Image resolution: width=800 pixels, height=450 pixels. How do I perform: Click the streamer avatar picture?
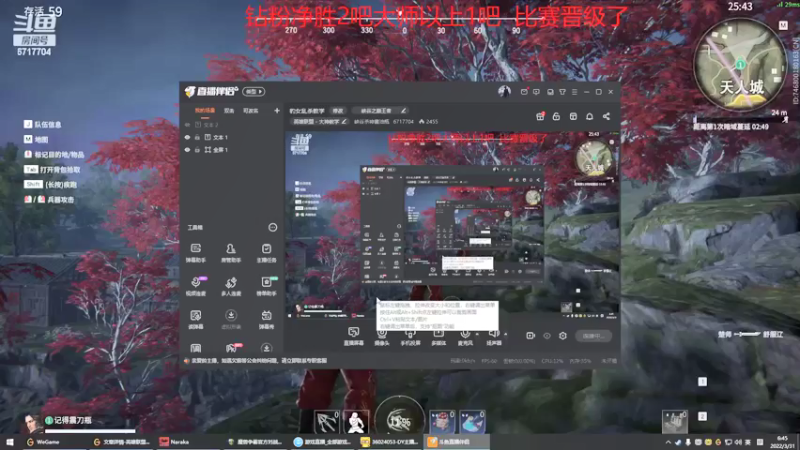[504, 91]
